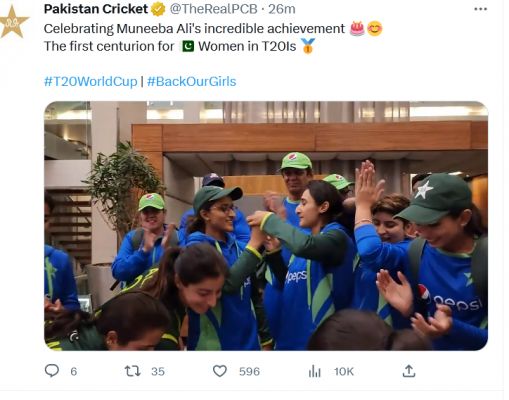Click the gold verified badge
The width and height of the screenshot is (509, 400).
point(158,9)
